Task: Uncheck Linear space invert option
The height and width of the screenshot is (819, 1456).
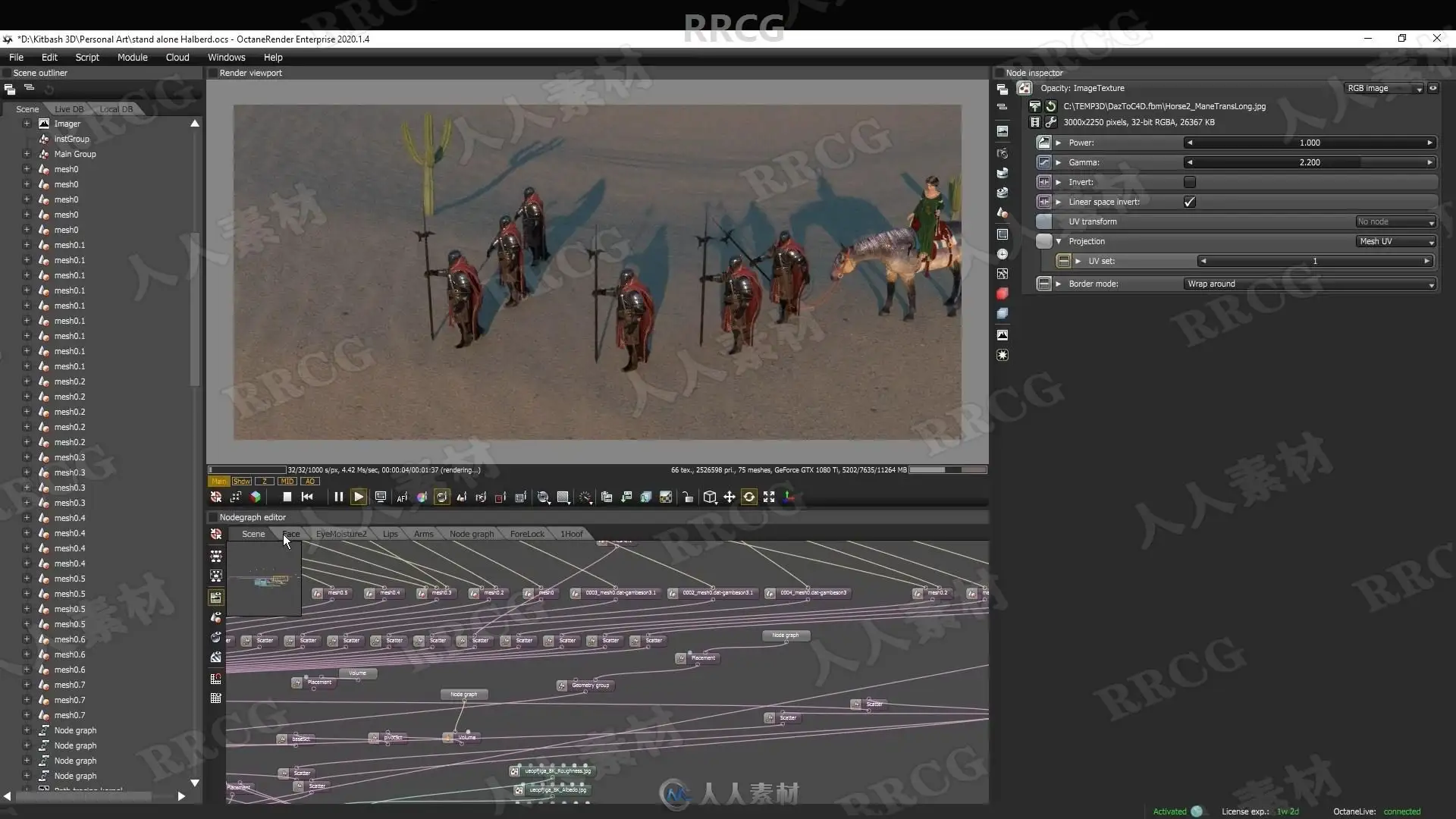Action: [1189, 202]
